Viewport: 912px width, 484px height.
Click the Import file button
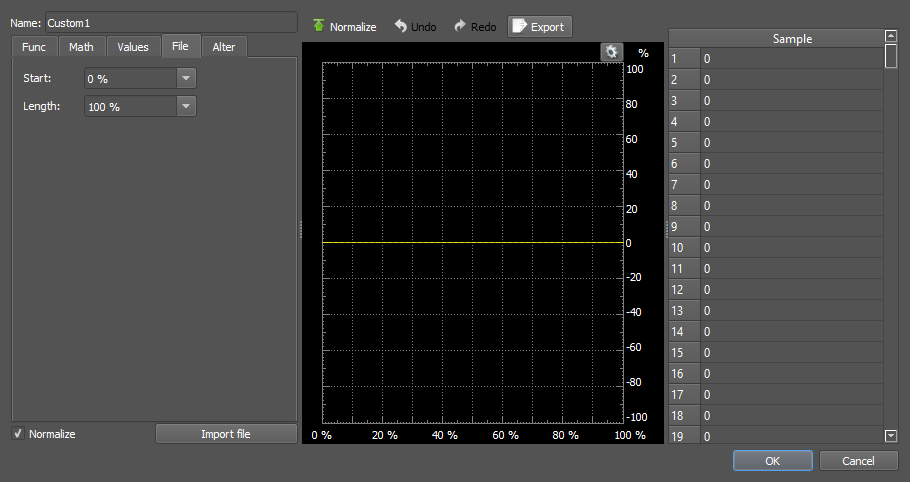pyautogui.click(x=226, y=434)
